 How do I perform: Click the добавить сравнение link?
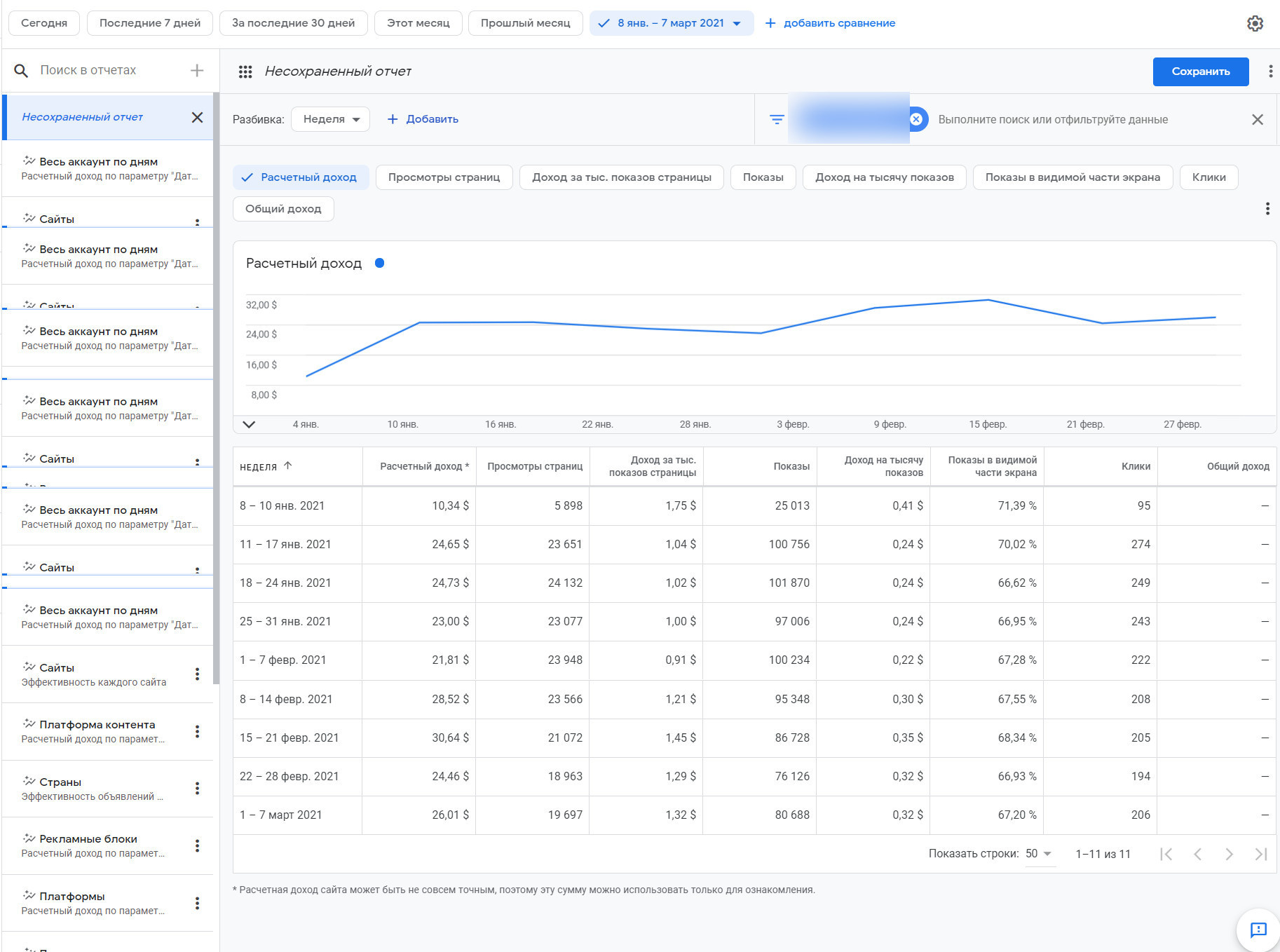point(830,23)
